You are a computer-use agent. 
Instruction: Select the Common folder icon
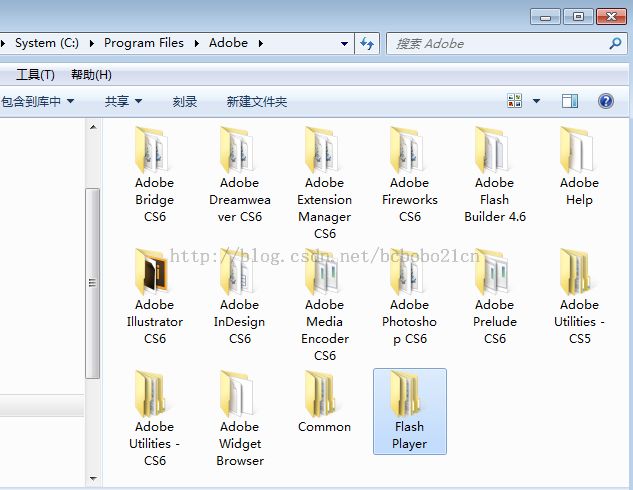coord(323,394)
